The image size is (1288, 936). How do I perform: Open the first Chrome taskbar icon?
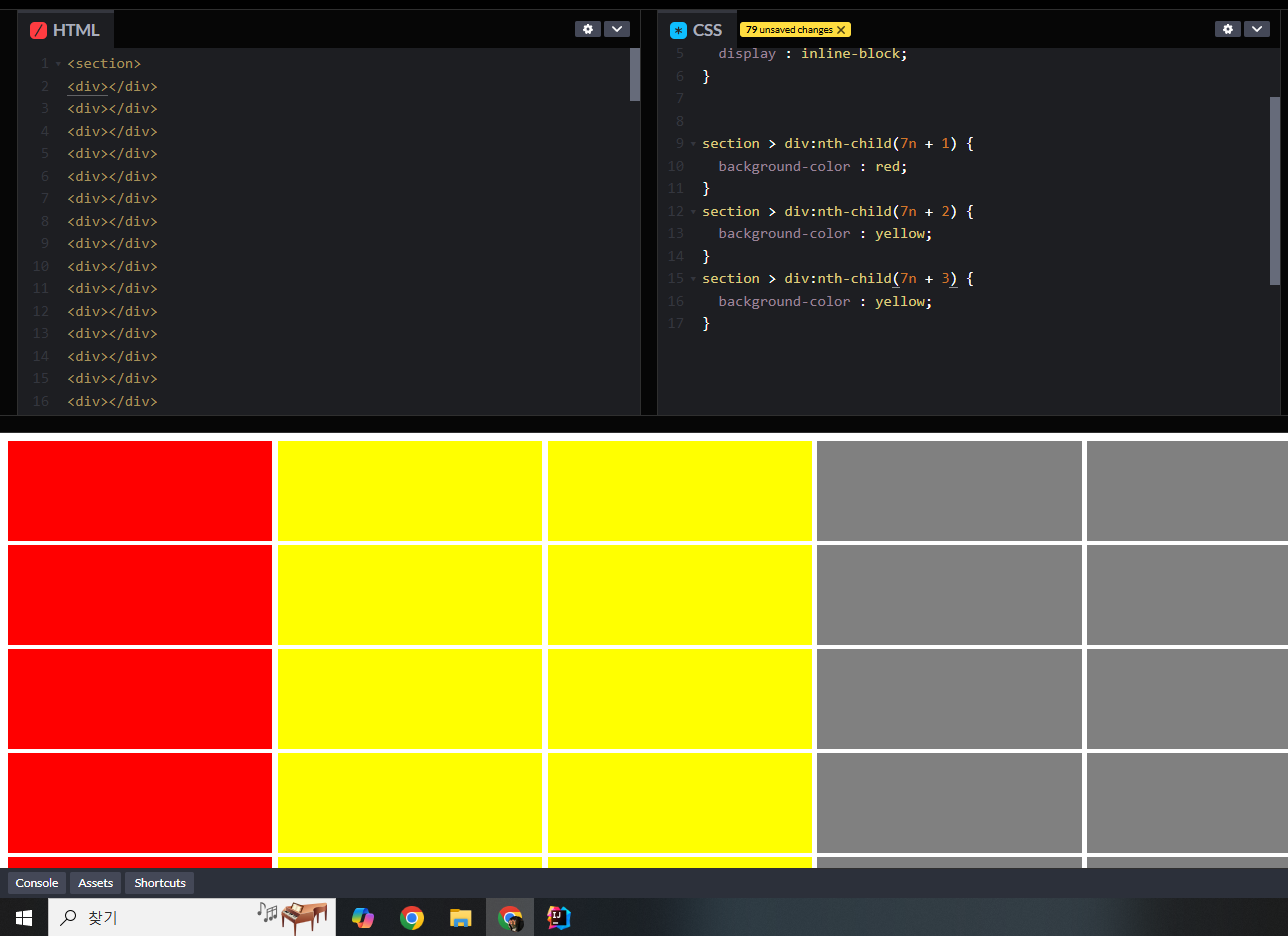point(412,917)
